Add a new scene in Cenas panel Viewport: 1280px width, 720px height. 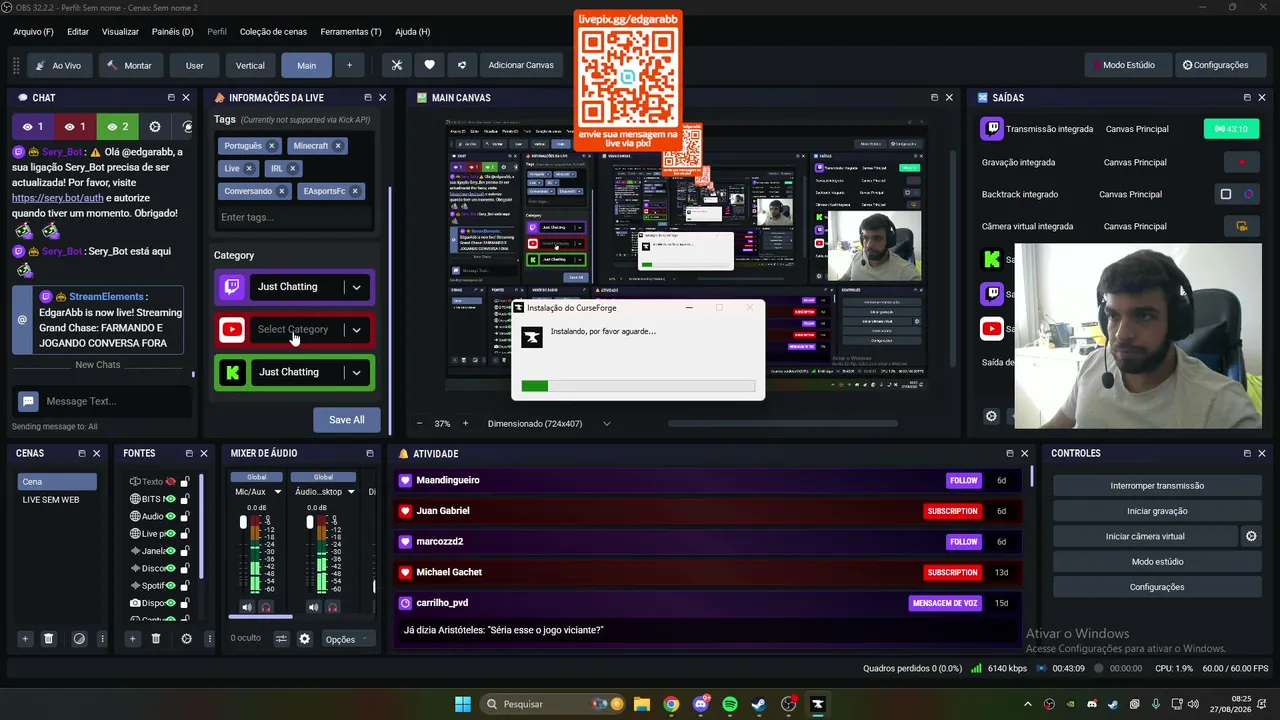[25, 639]
